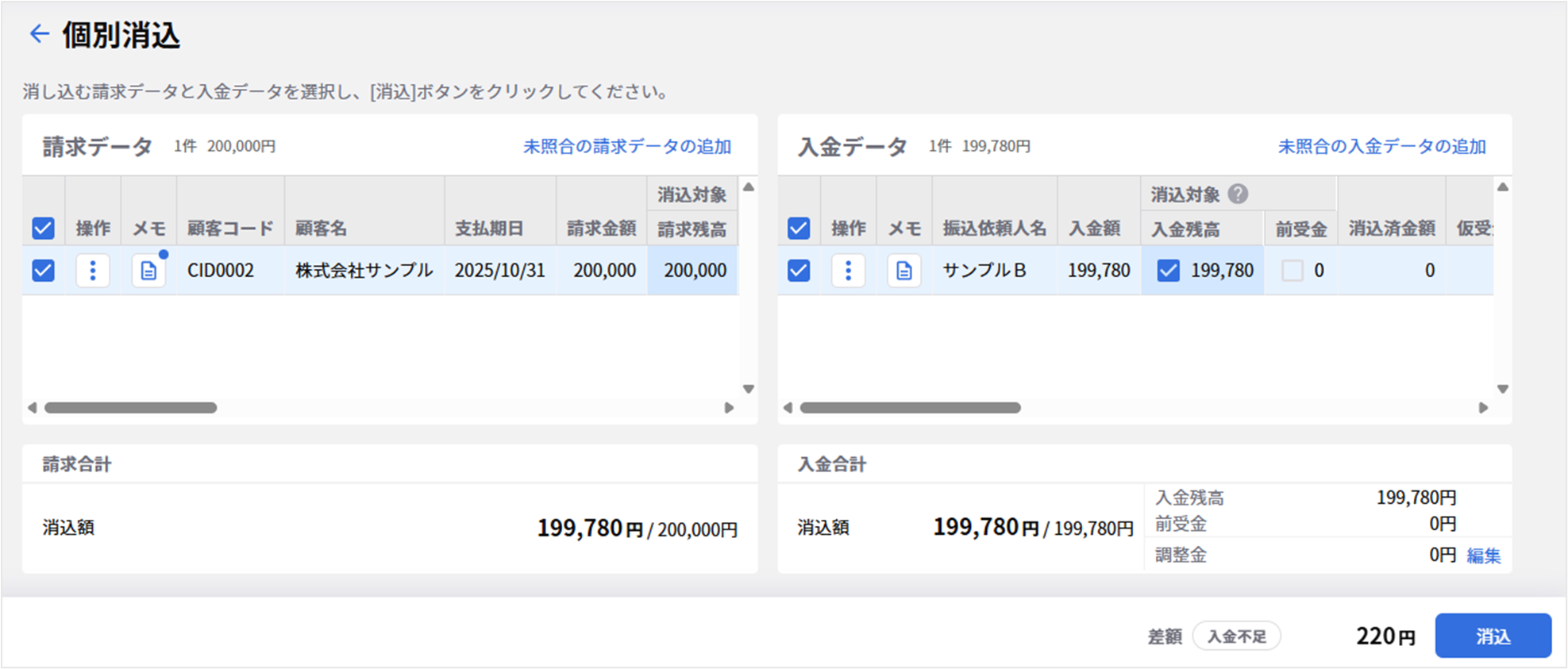
Task: Click the 支払期日 column header
Action: 489,229
